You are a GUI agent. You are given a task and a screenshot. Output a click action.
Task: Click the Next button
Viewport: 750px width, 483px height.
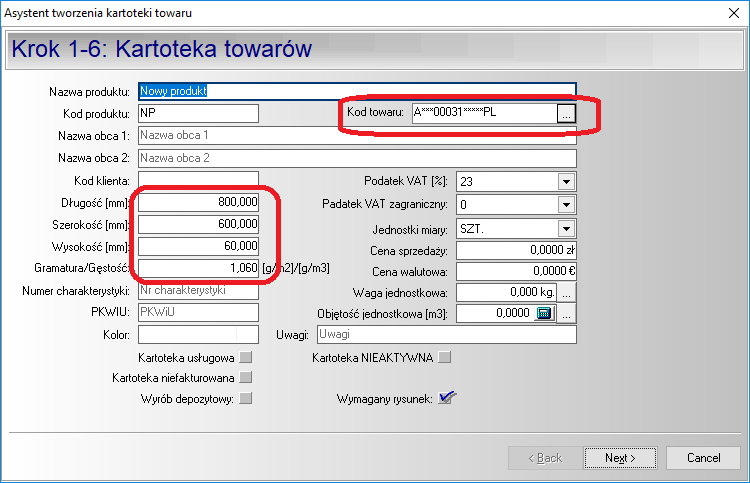pyautogui.click(x=620, y=458)
